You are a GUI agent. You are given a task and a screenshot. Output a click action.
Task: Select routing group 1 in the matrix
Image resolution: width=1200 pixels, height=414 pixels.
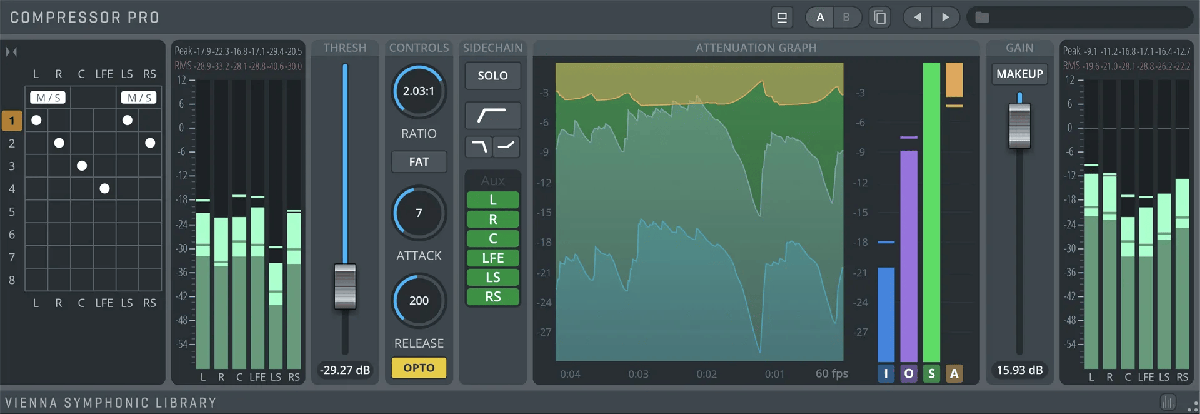12,120
